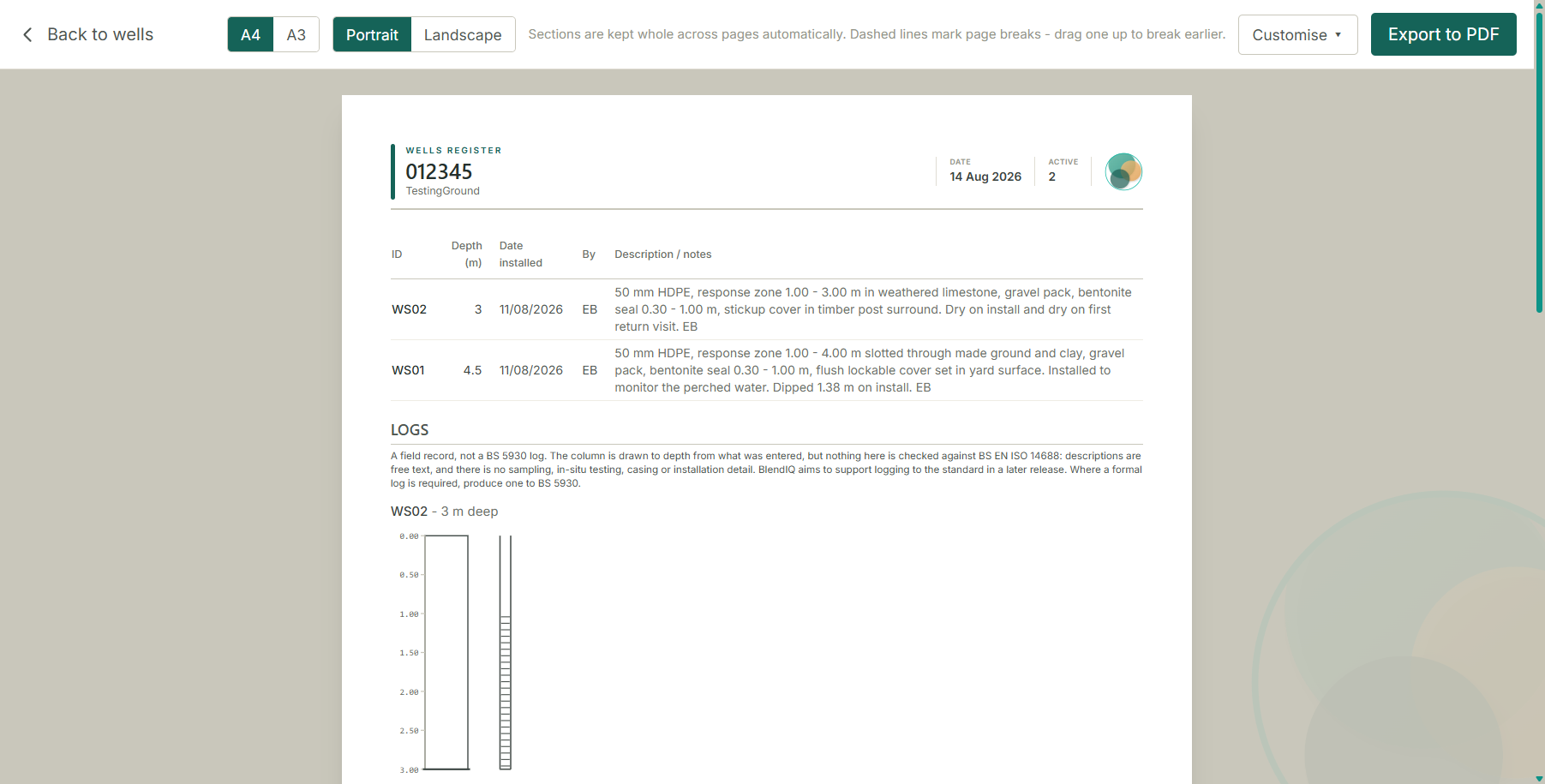The image size is (1545, 784).
Task: Click the WS01 row description text
Action: [x=870, y=370]
